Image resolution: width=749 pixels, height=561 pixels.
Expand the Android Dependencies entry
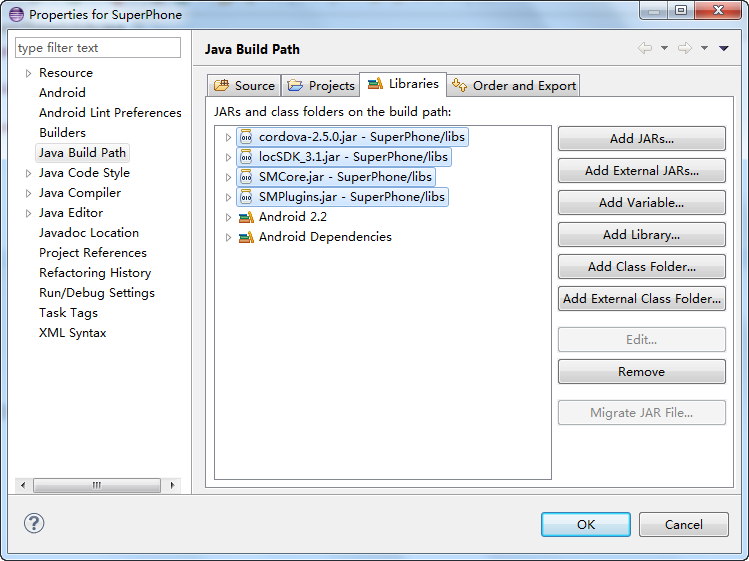pos(228,237)
